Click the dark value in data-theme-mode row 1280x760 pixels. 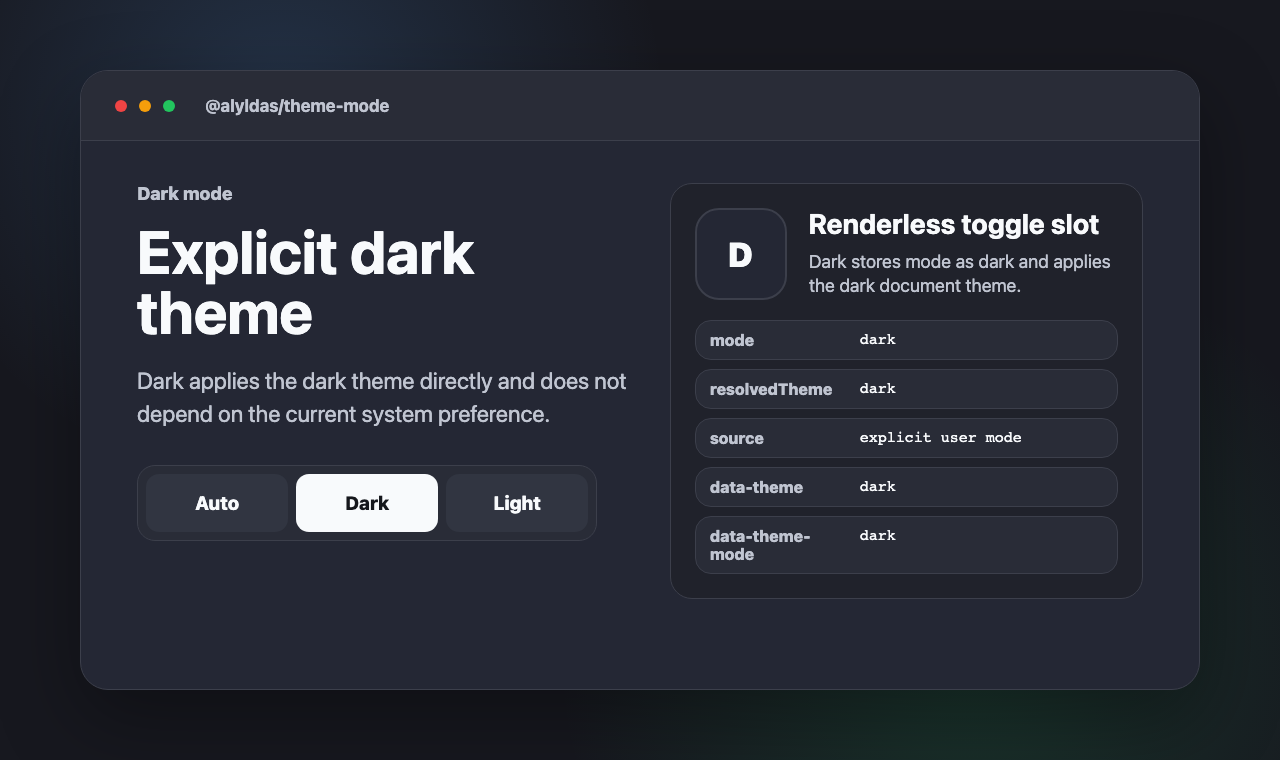point(877,536)
